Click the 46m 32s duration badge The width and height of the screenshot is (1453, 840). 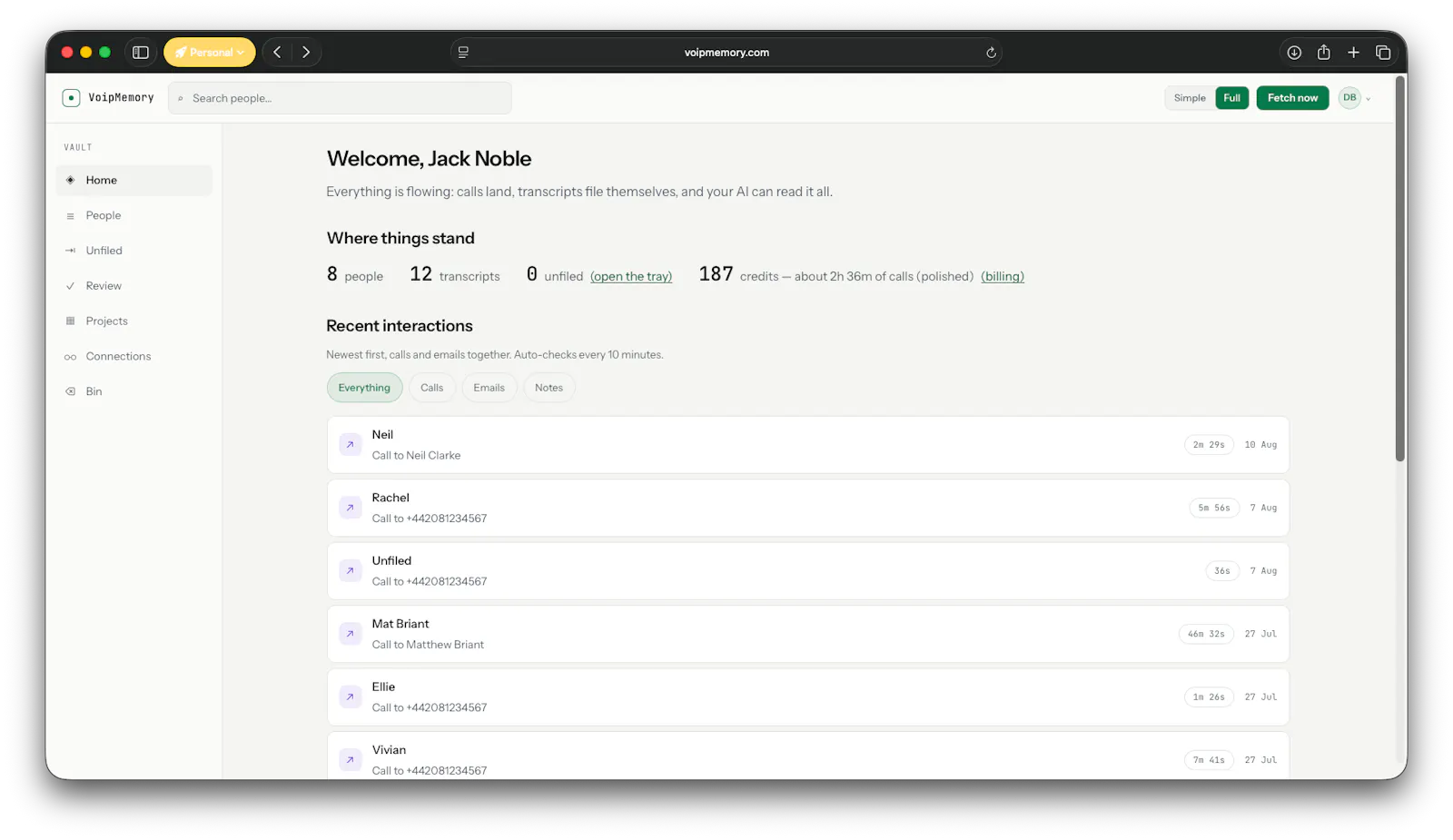click(x=1206, y=634)
